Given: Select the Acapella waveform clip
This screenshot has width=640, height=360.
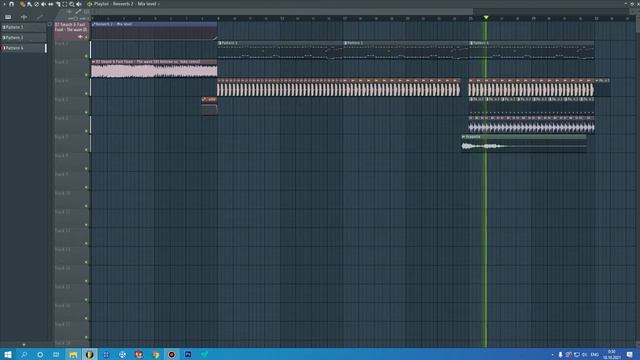Looking at the screenshot, I should pos(524,146).
